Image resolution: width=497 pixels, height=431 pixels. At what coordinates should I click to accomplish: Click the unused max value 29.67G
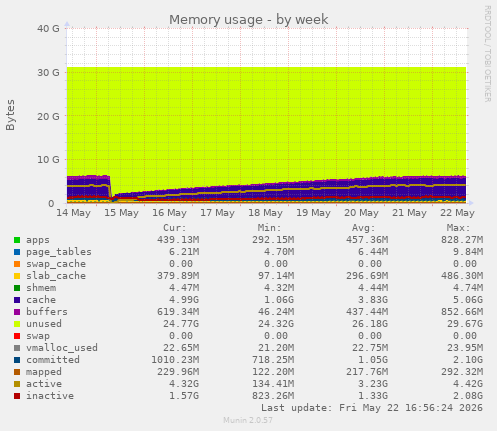pos(465,324)
